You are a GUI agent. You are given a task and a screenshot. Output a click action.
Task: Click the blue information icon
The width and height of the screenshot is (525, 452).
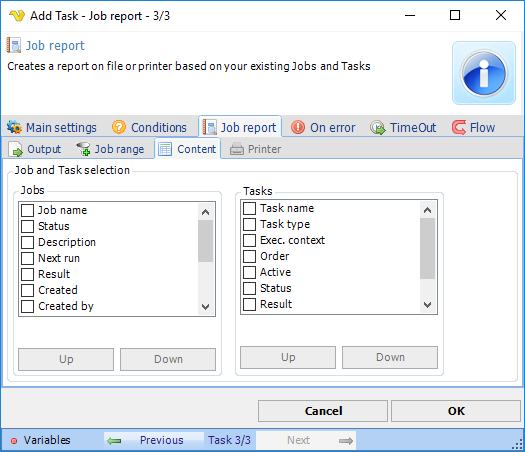point(484,73)
